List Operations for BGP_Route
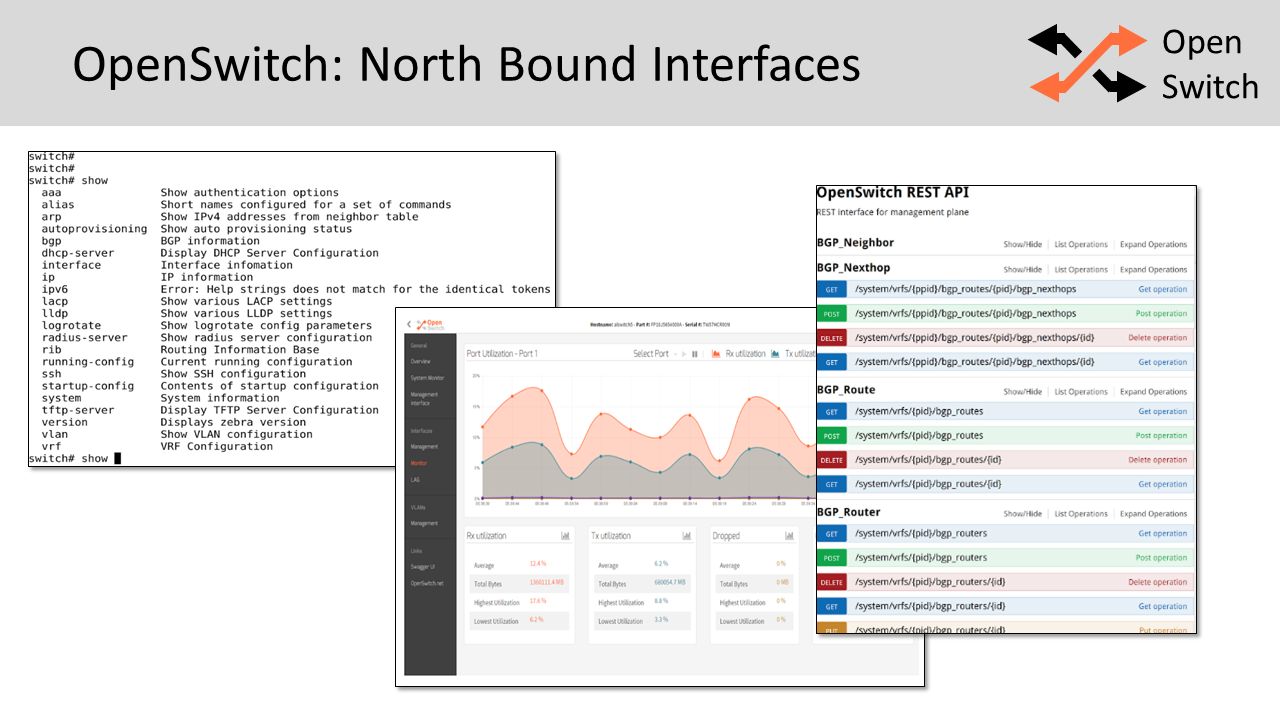This screenshot has height=720, width=1280. [x=1081, y=392]
